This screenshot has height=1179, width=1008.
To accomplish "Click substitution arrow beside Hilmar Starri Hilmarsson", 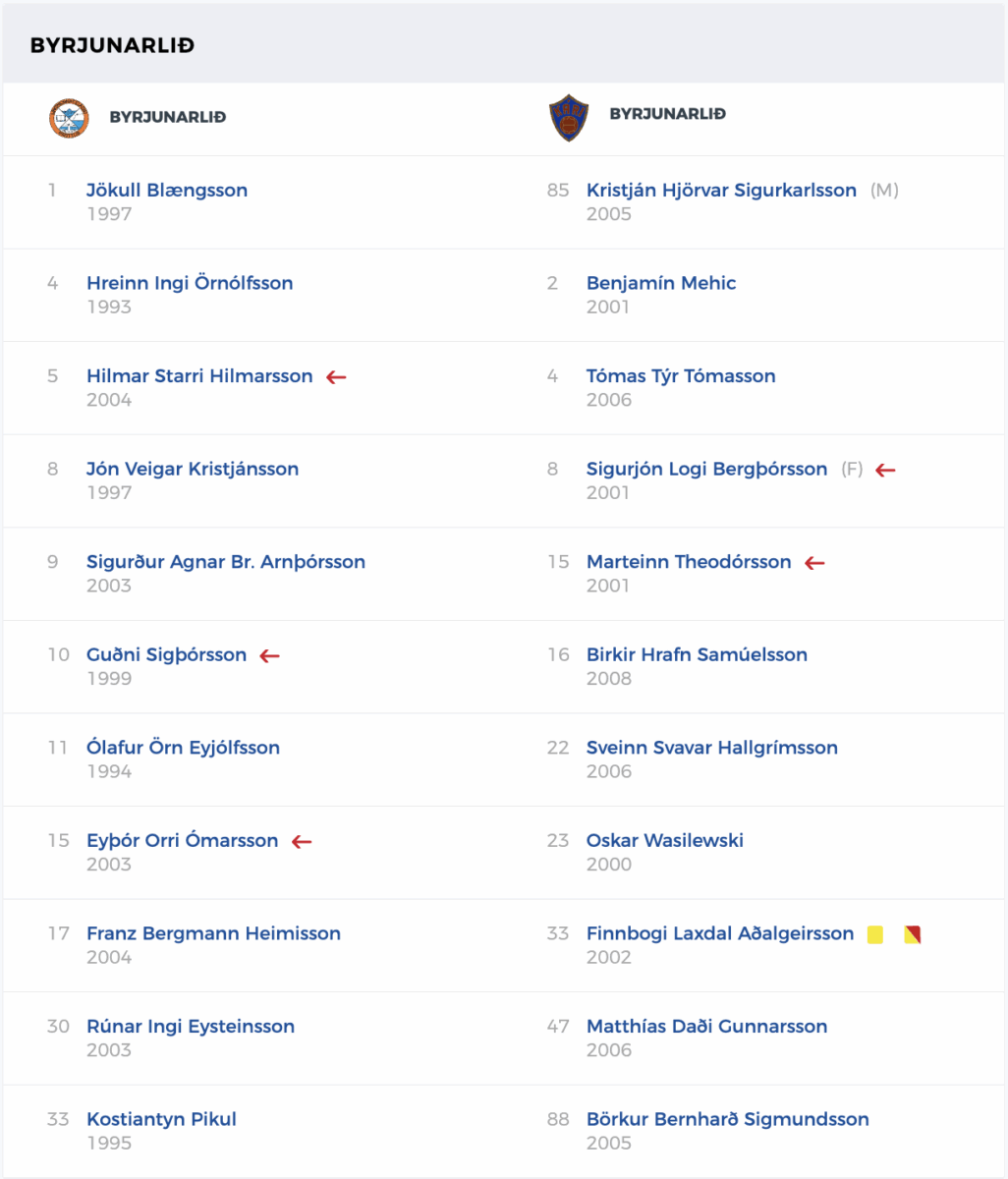I will [x=336, y=376].
